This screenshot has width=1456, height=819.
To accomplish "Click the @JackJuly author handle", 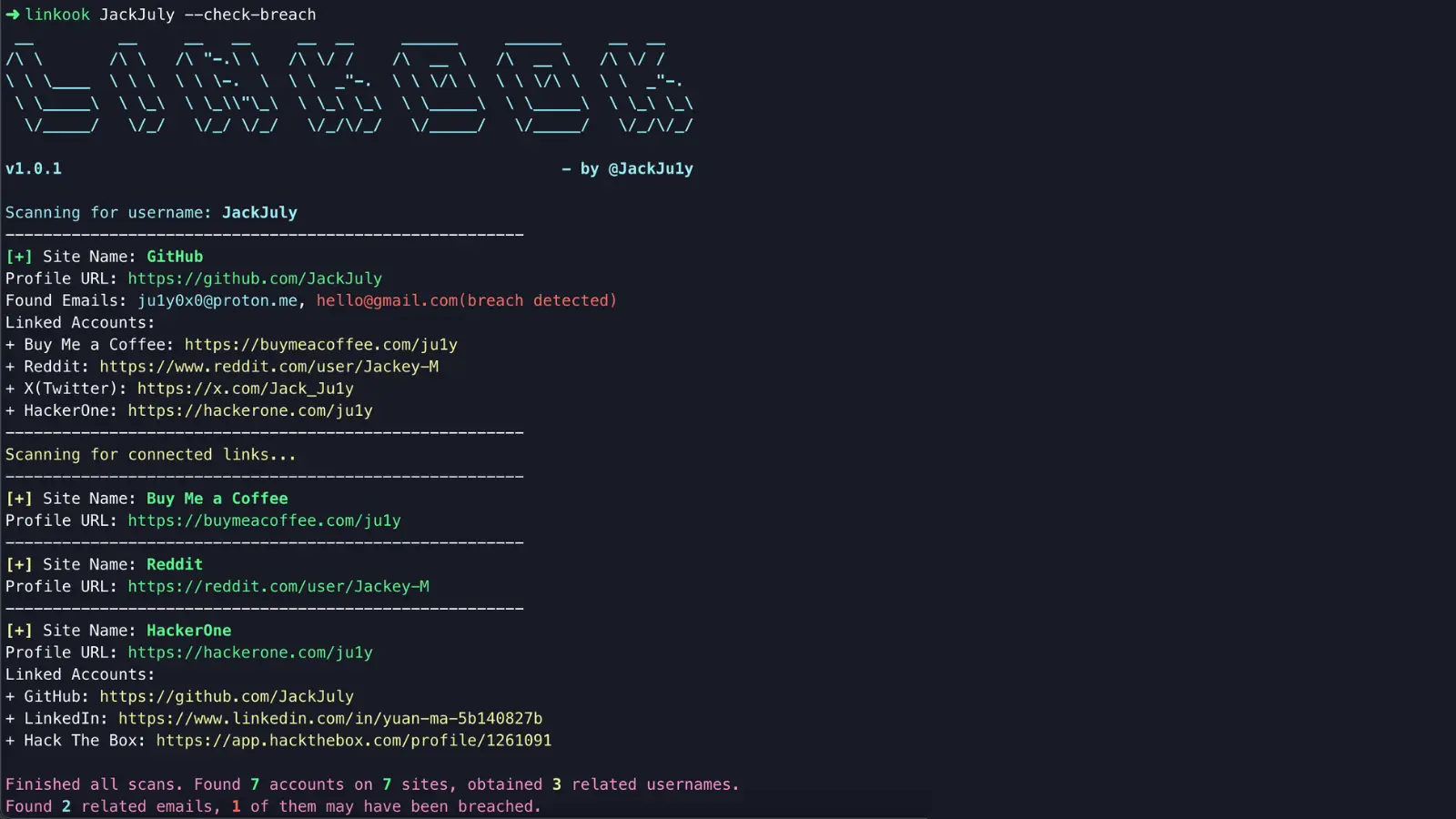I will 651,168.
